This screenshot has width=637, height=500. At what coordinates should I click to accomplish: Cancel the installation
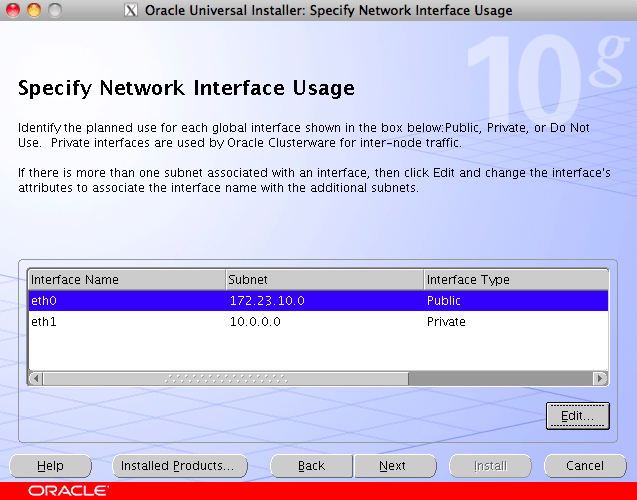585,466
